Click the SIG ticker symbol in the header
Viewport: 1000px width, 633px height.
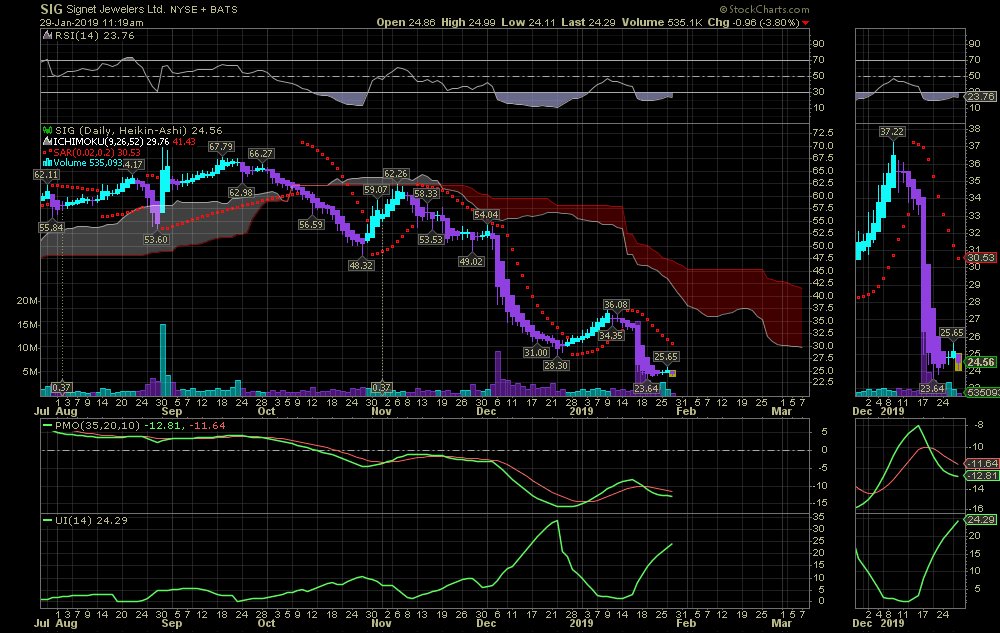click(x=51, y=9)
